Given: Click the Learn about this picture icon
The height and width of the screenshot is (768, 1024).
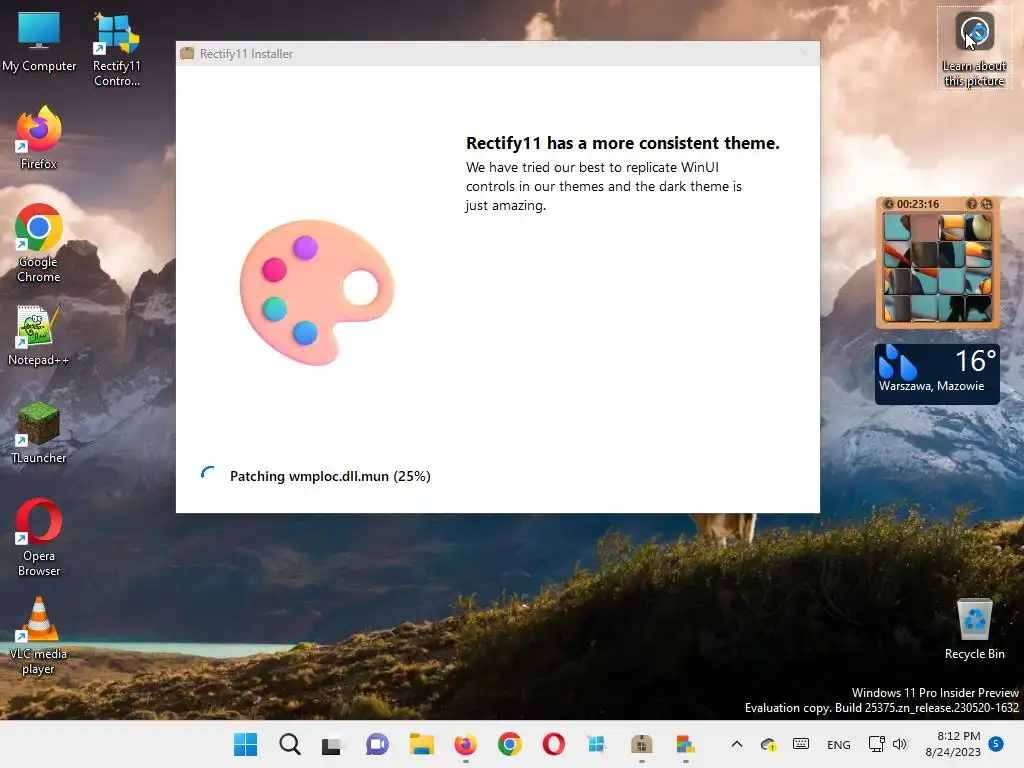Looking at the screenshot, I should click(x=974, y=48).
